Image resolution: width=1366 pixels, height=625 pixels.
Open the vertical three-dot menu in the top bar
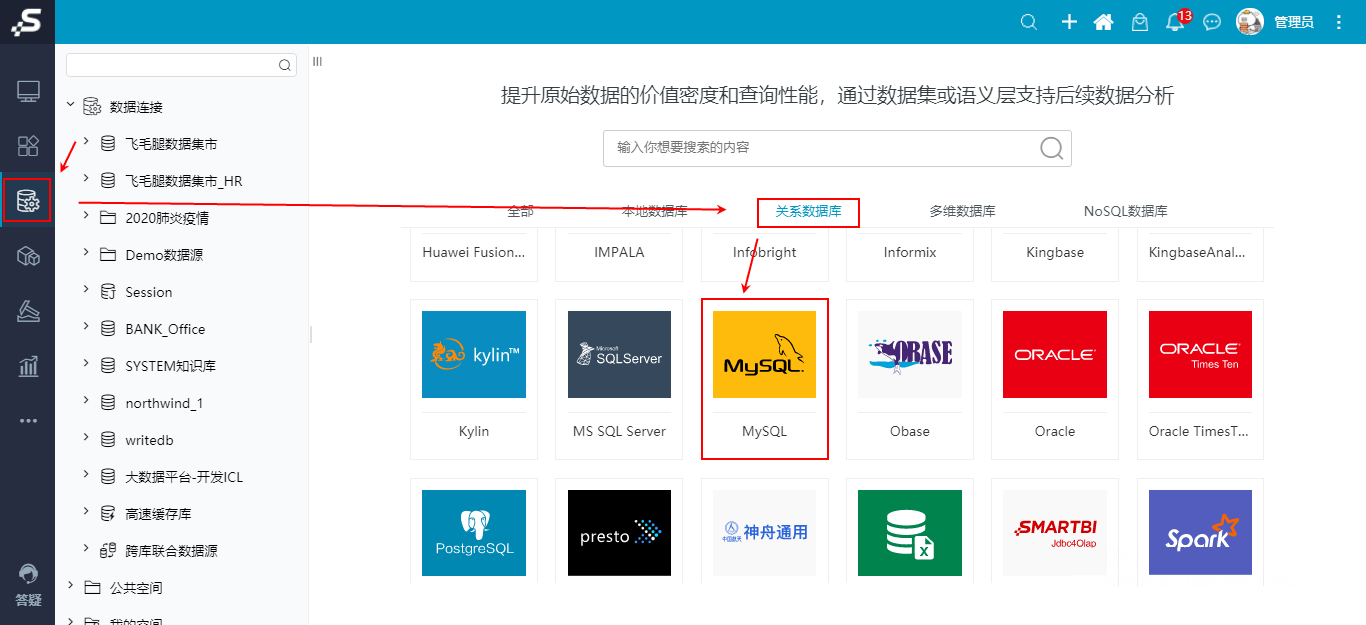1340,22
